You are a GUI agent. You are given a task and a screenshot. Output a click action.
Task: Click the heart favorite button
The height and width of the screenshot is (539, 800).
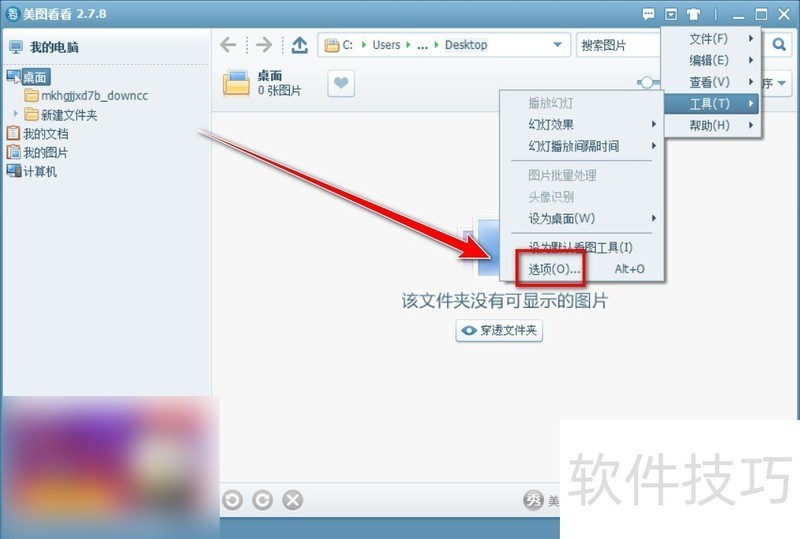[x=341, y=83]
